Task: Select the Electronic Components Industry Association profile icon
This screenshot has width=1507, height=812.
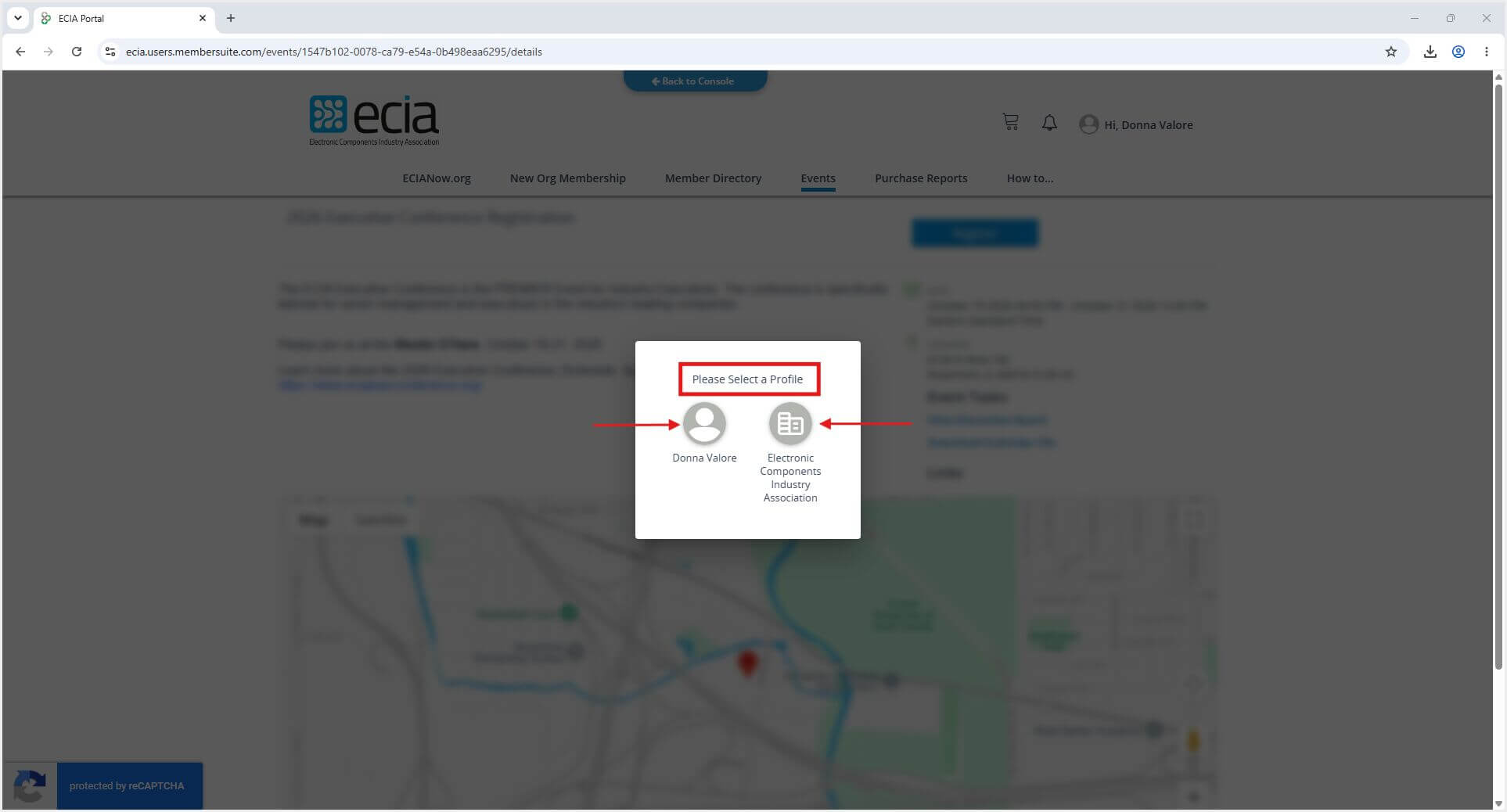Action: pos(790,423)
